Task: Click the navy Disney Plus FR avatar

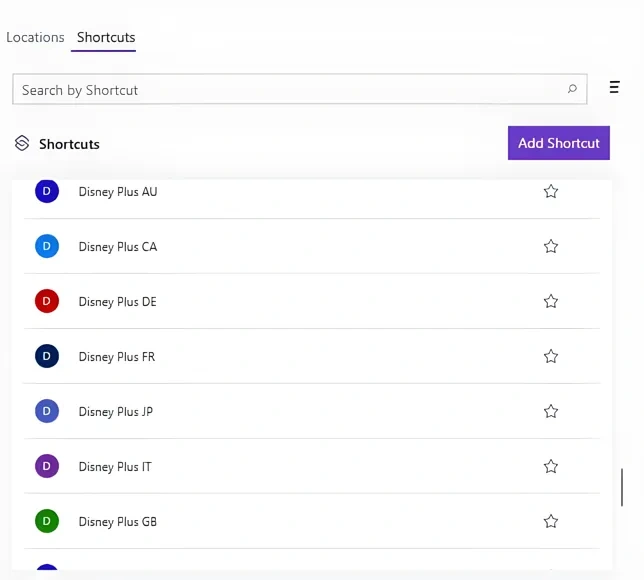Action: click(47, 356)
